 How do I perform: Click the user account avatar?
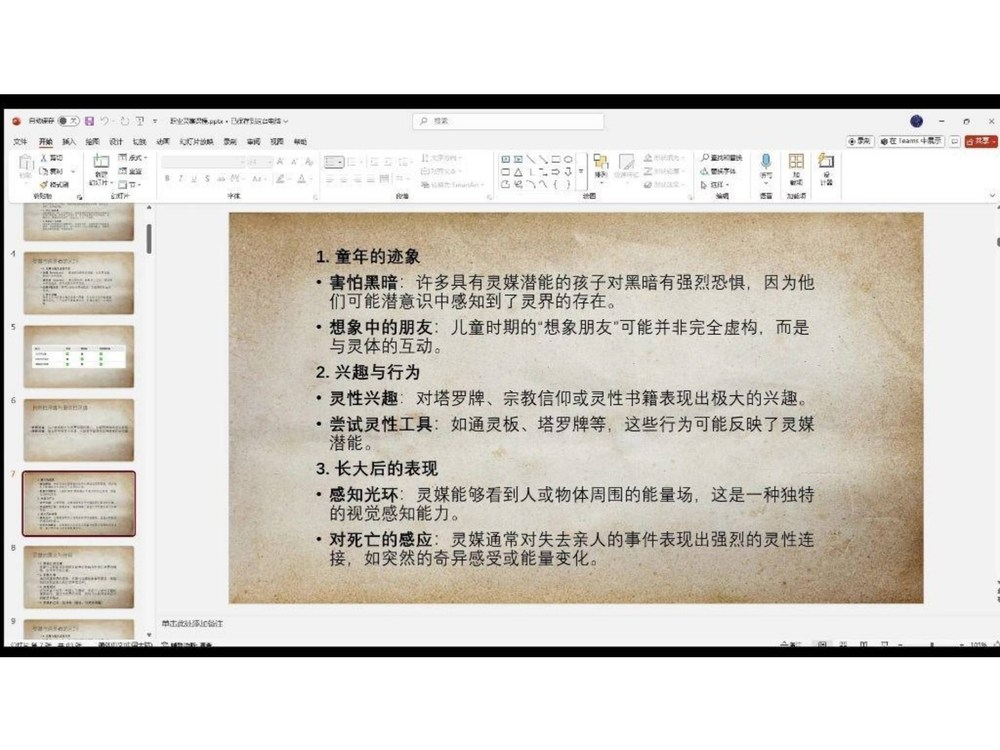click(916, 121)
